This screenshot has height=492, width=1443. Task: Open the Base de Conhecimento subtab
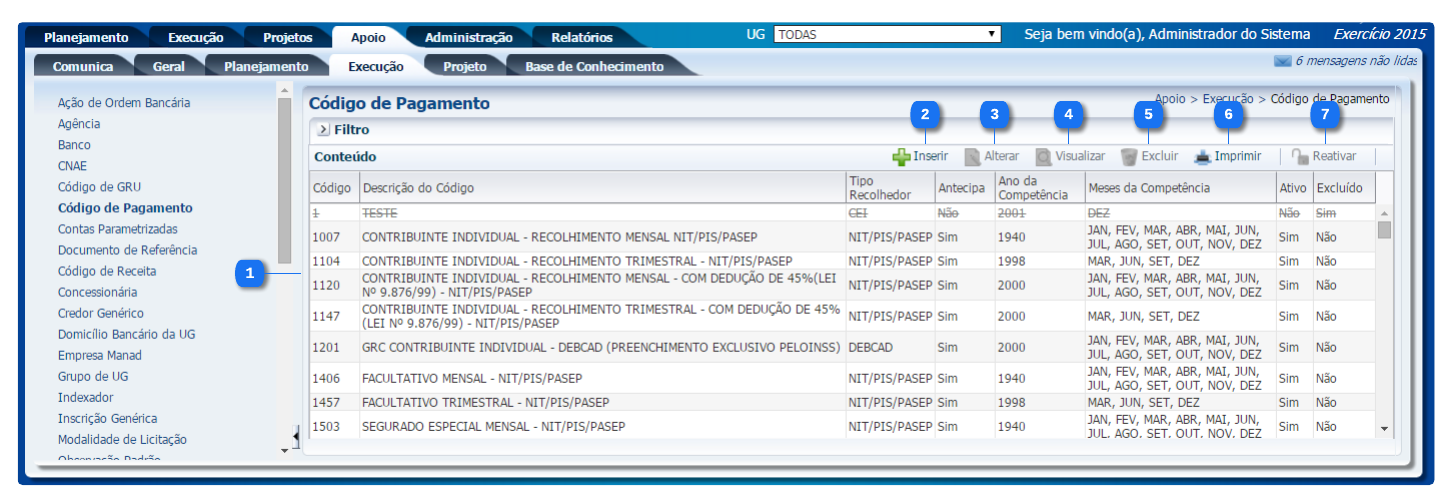[594, 66]
